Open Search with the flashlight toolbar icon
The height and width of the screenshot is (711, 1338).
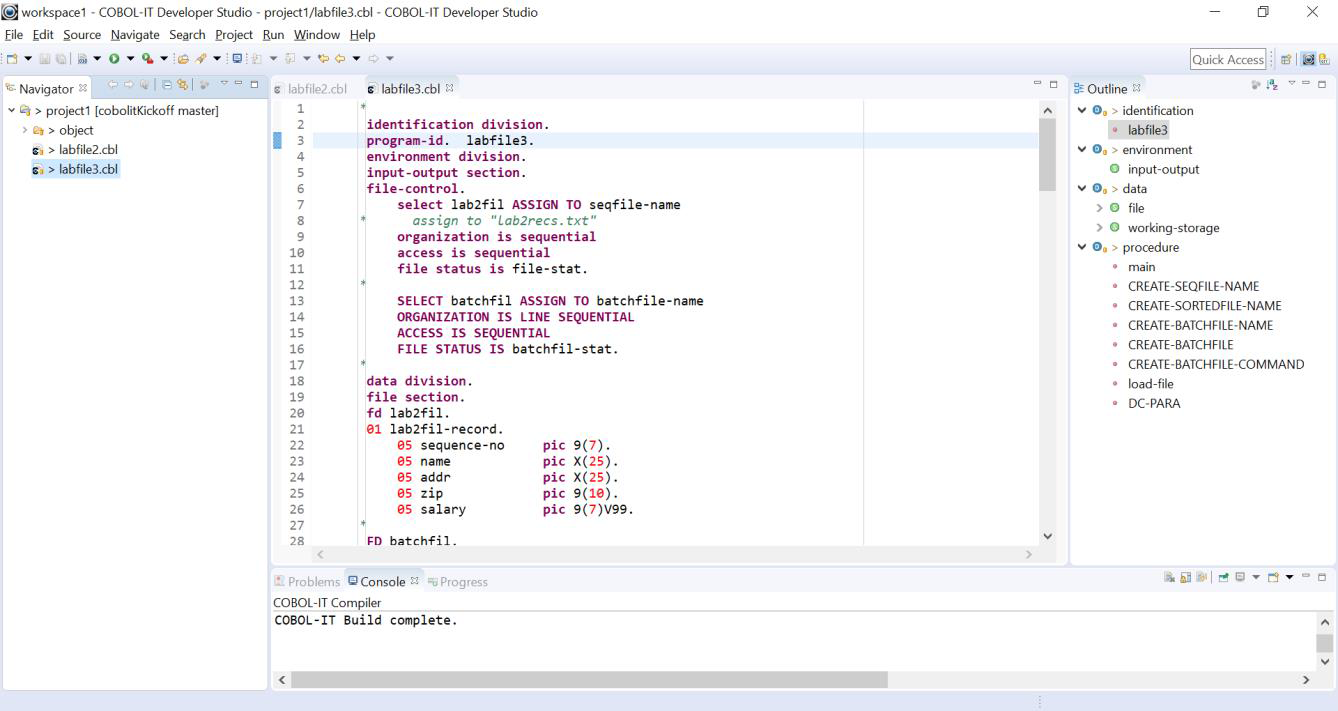(x=201, y=58)
